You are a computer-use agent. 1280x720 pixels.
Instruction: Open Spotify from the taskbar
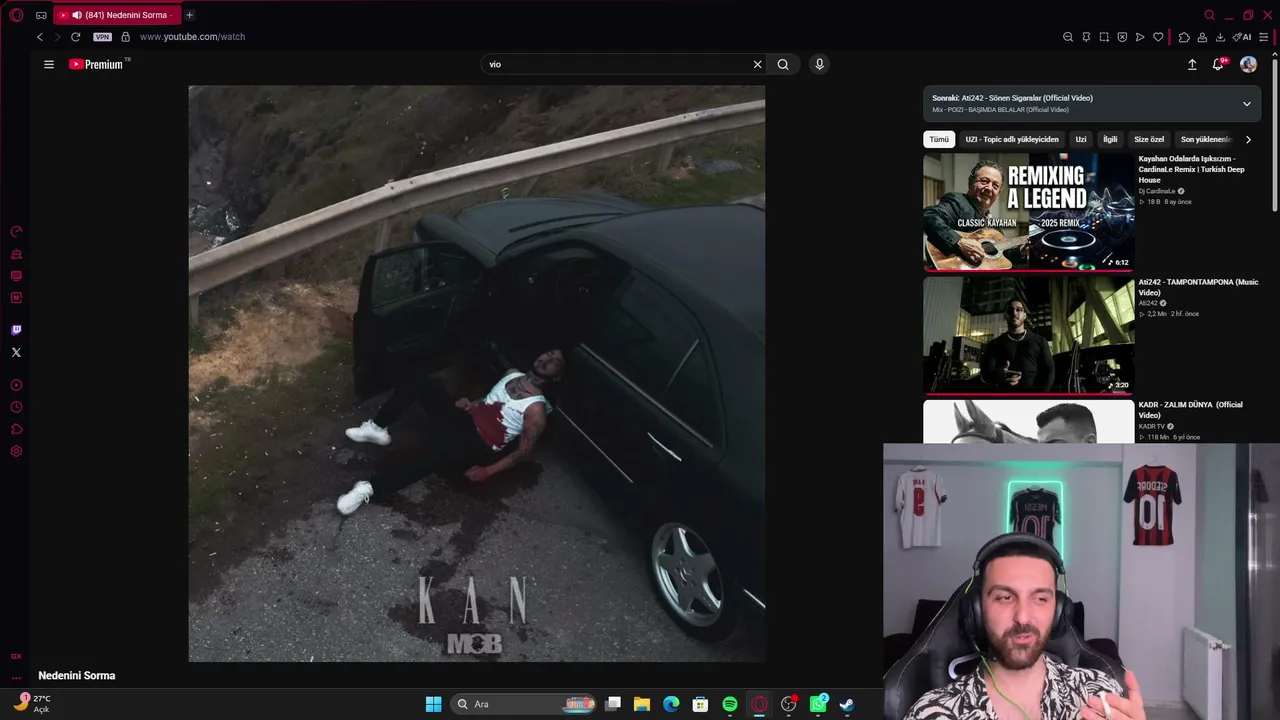click(730, 704)
